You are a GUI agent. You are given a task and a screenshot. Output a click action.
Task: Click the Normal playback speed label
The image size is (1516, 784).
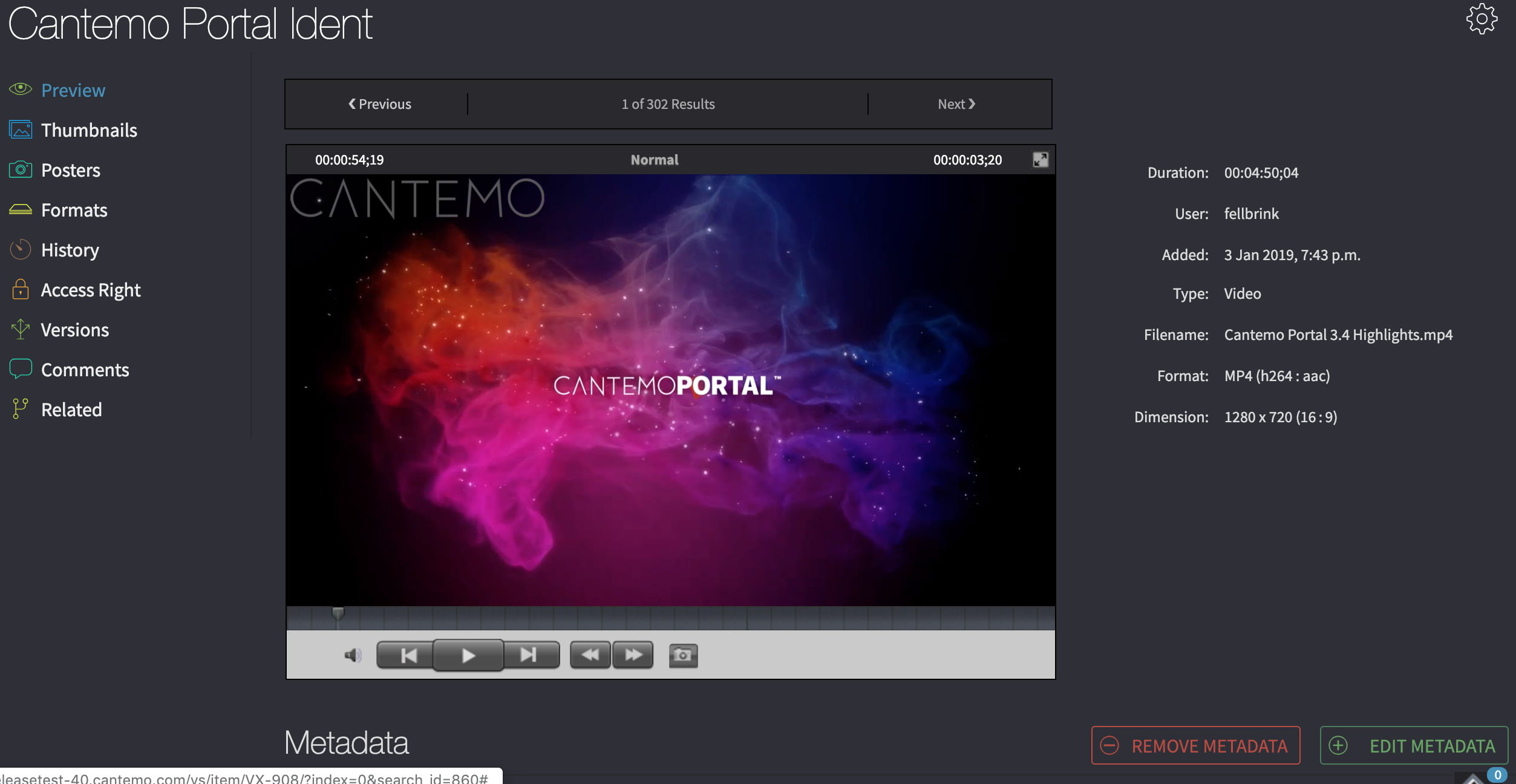point(655,160)
